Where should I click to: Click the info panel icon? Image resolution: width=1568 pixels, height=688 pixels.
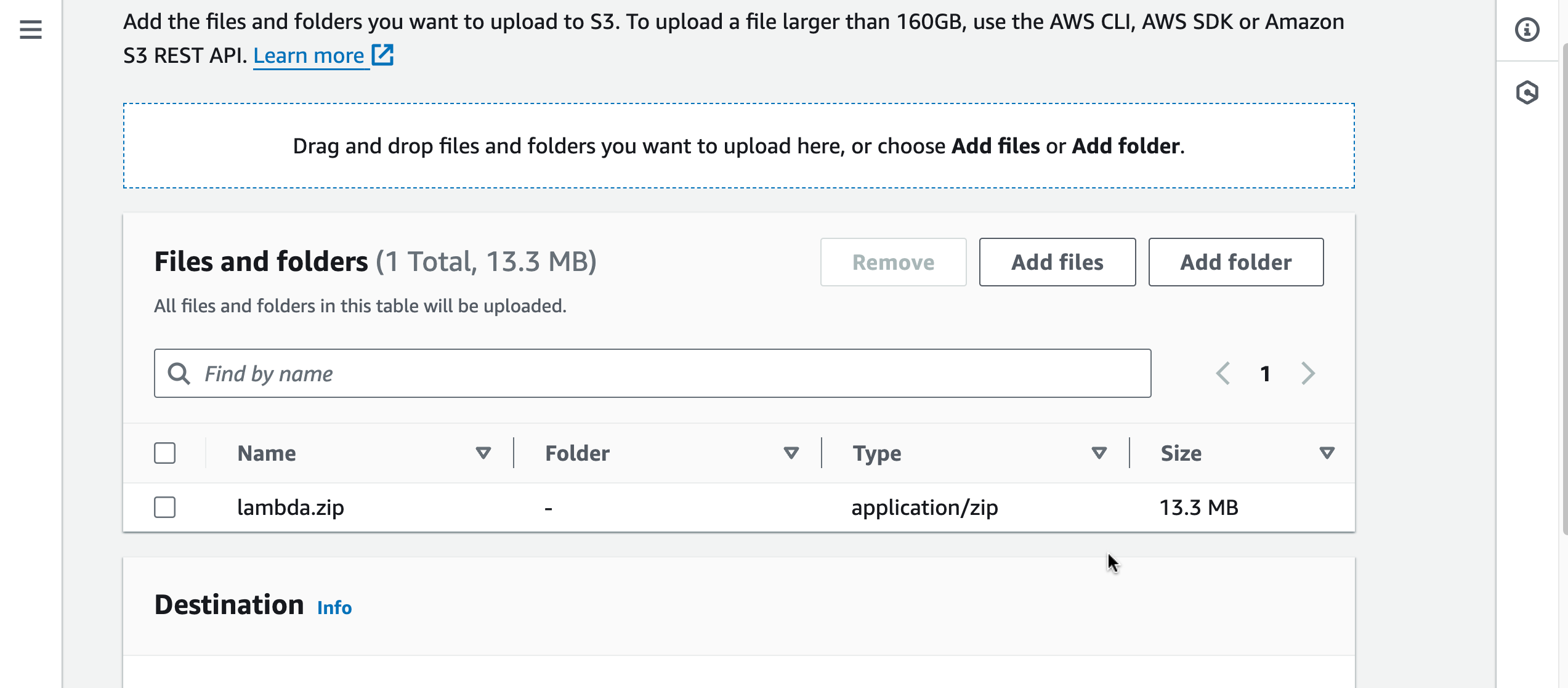(1527, 30)
